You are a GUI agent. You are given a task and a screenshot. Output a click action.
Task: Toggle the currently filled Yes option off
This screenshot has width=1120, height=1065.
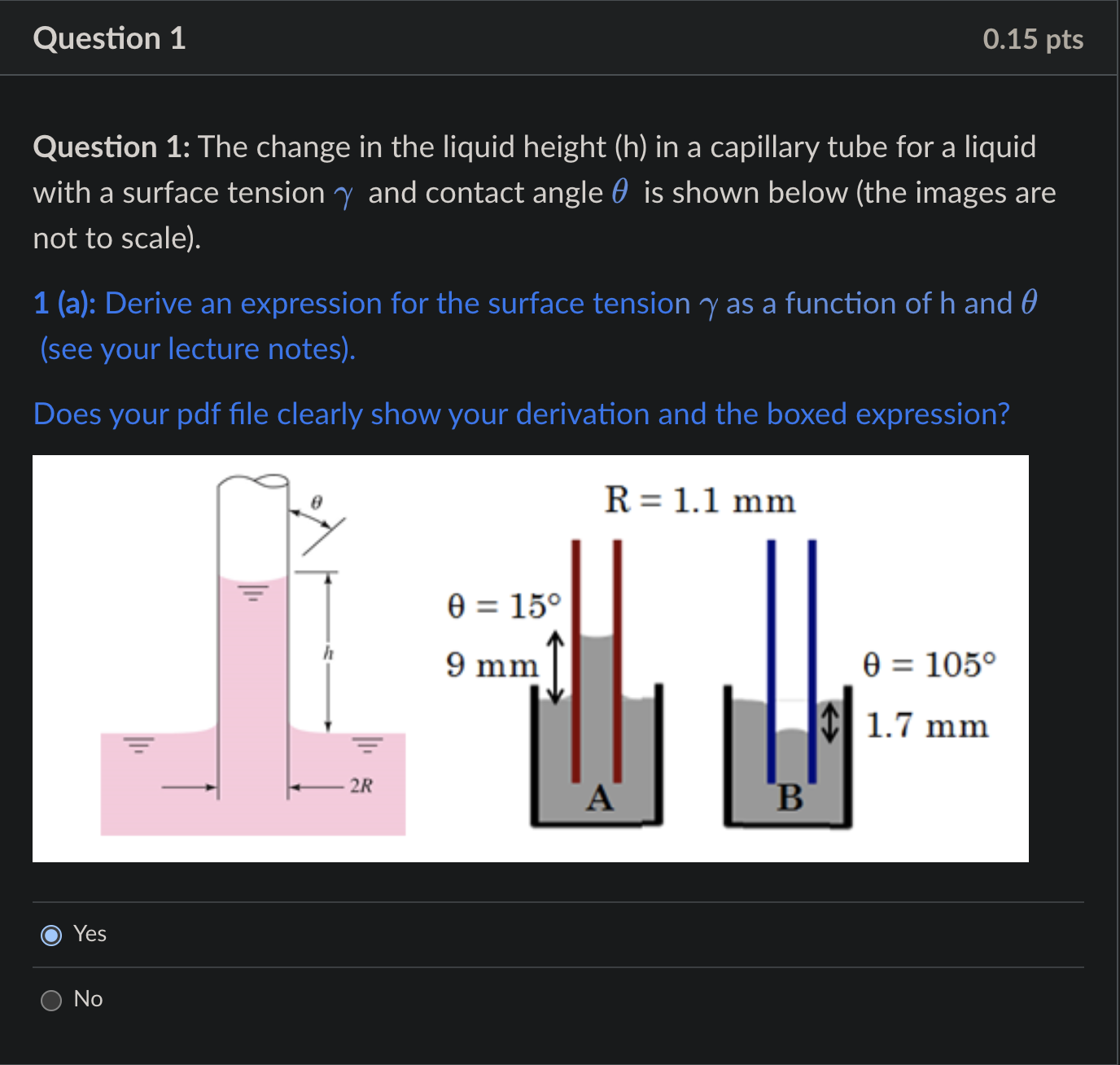point(52,935)
